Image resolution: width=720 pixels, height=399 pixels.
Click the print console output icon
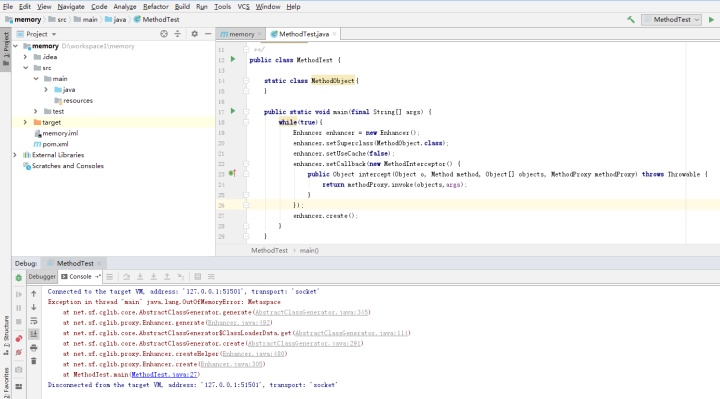coord(34,348)
